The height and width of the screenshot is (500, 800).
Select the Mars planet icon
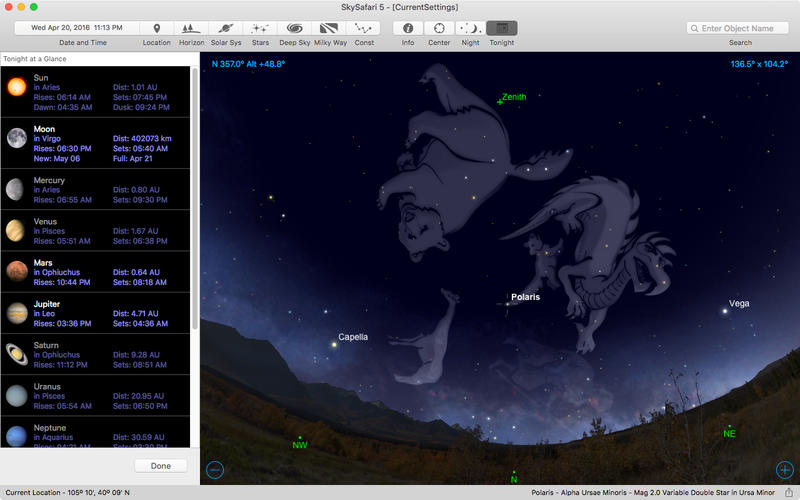point(16,271)
